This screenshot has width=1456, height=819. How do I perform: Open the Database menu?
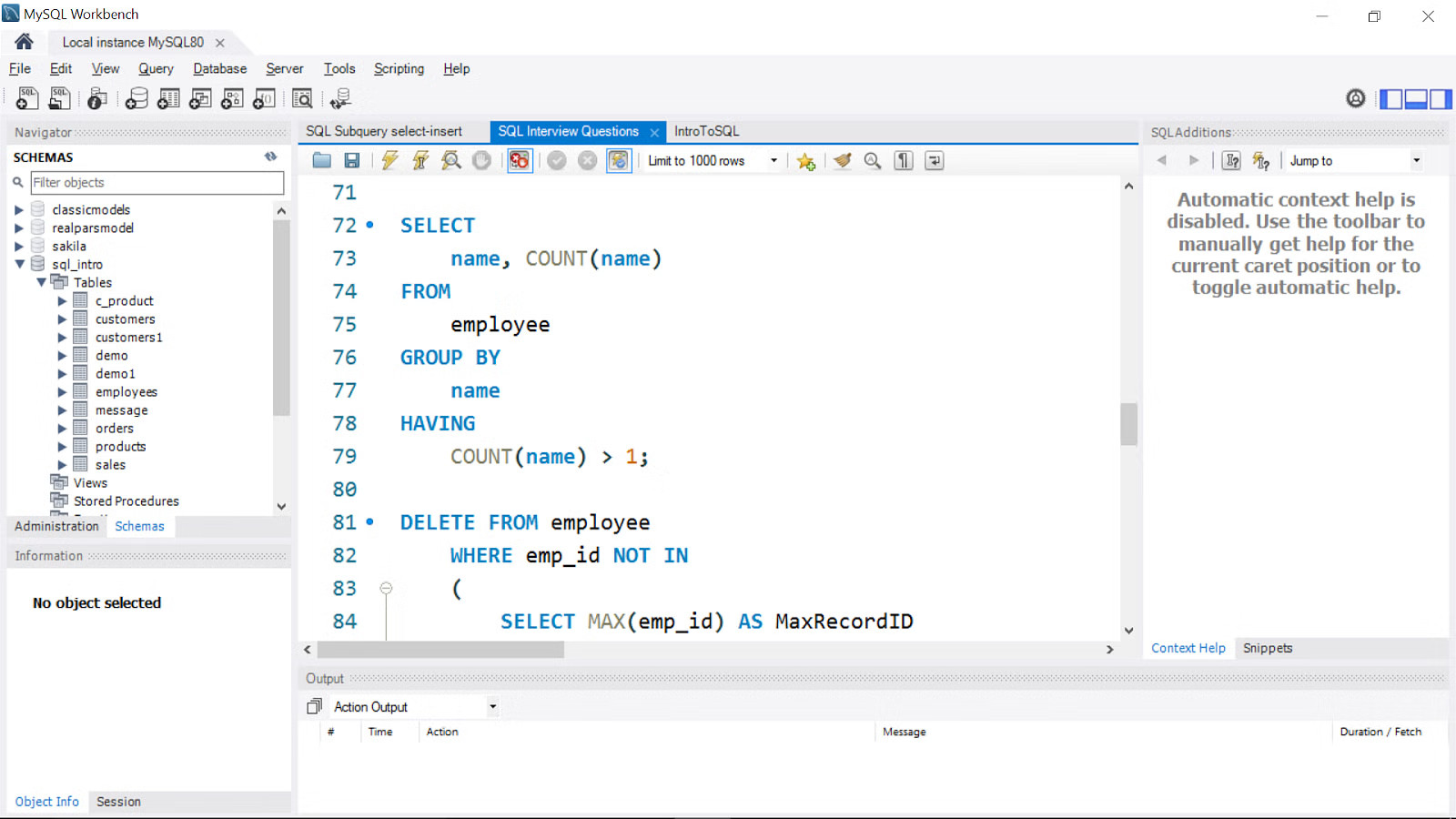219,69
